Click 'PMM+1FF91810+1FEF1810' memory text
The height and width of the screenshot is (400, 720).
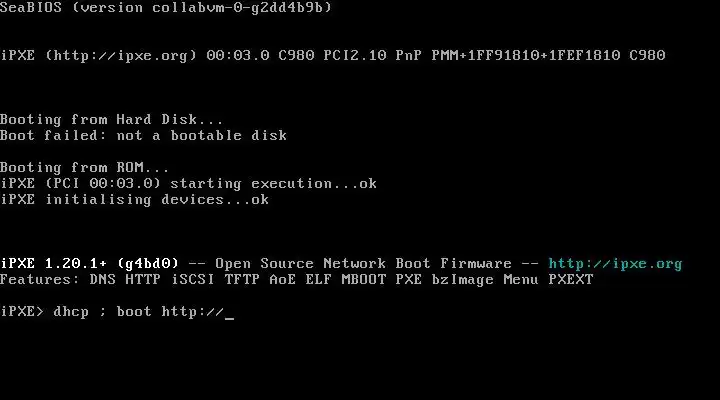tap(526, 56)
